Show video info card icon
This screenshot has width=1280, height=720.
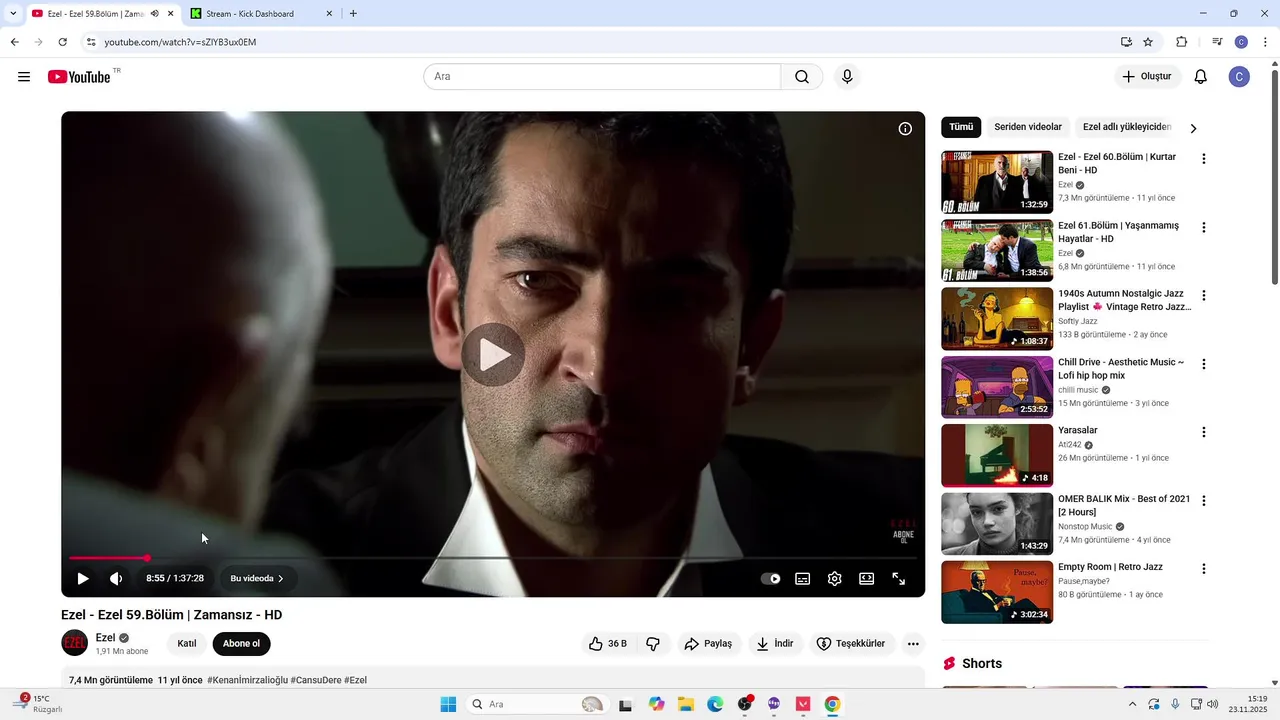coord(905,129)
